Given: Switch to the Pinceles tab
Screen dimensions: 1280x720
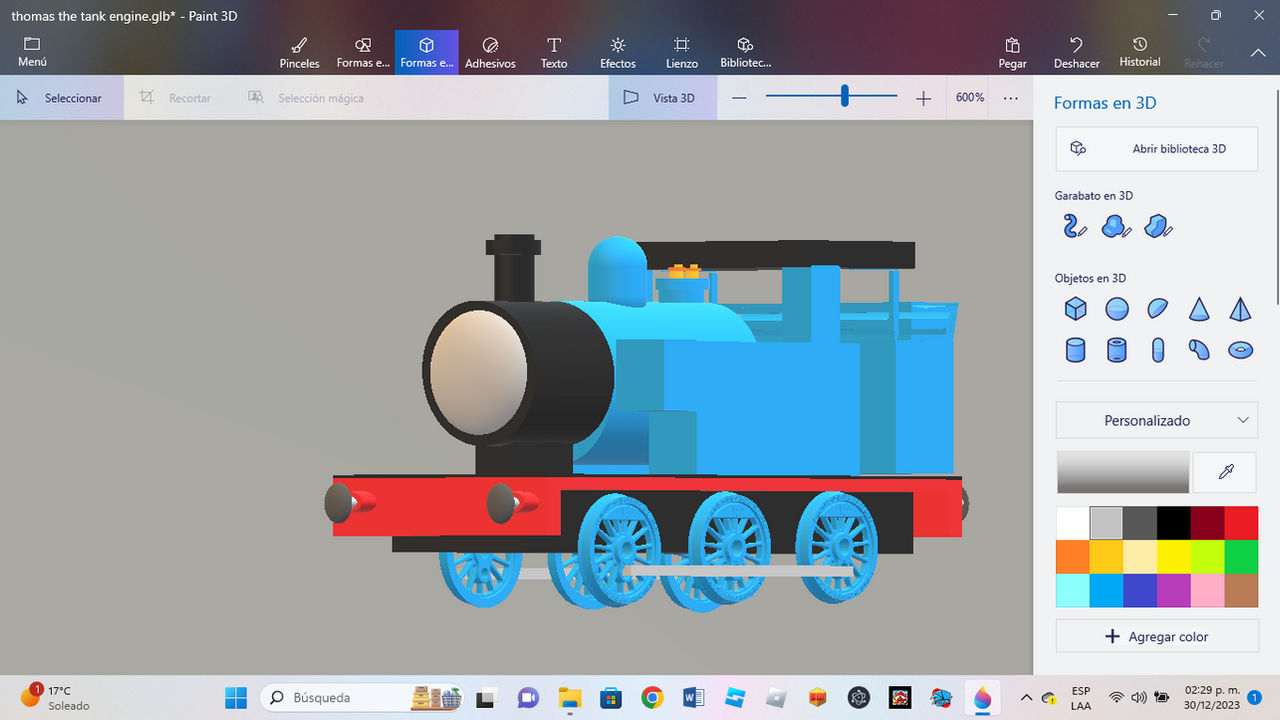Looking at the screenshot, I should [x=299, y=52].
